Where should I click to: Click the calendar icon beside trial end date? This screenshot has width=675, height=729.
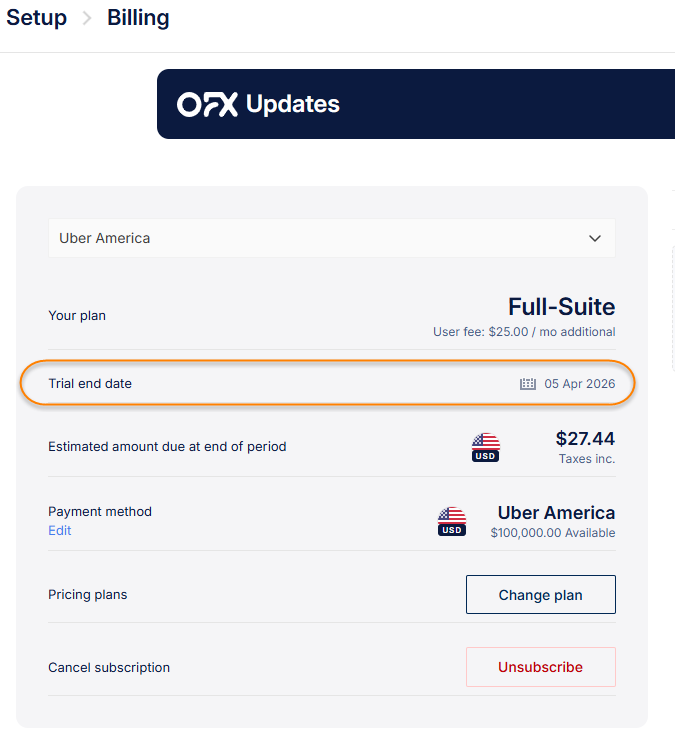coord(528,384)
